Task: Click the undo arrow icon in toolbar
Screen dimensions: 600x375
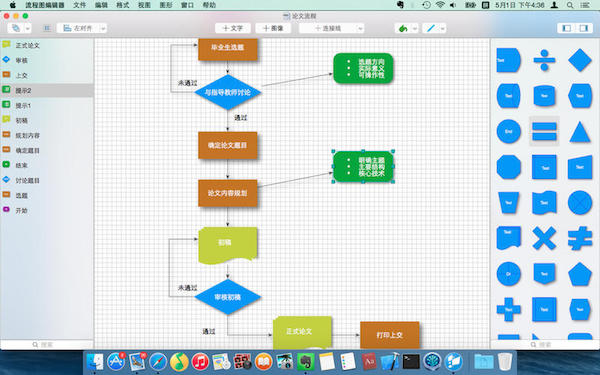Action: (403, 28)
